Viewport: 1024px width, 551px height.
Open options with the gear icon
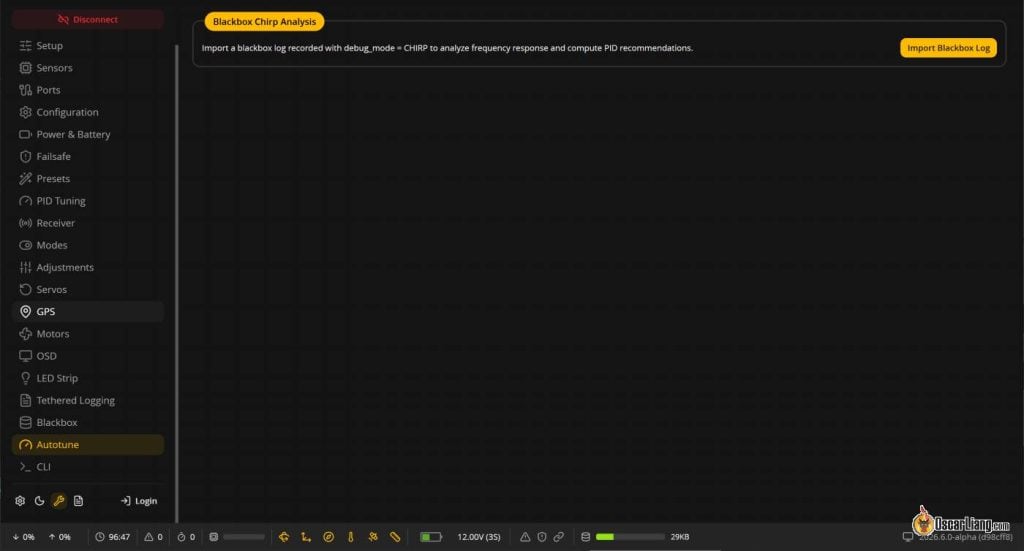20,501
